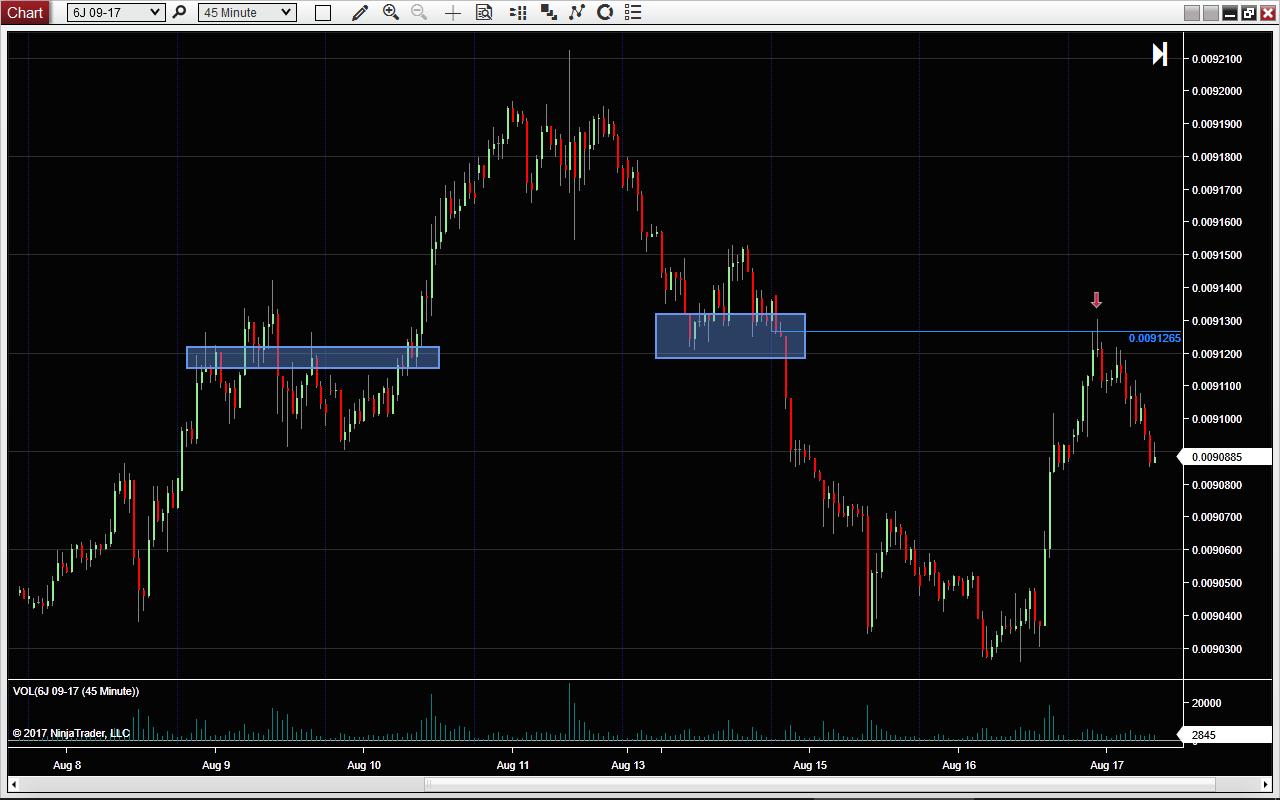Enable the cross hair pointer

453,13
